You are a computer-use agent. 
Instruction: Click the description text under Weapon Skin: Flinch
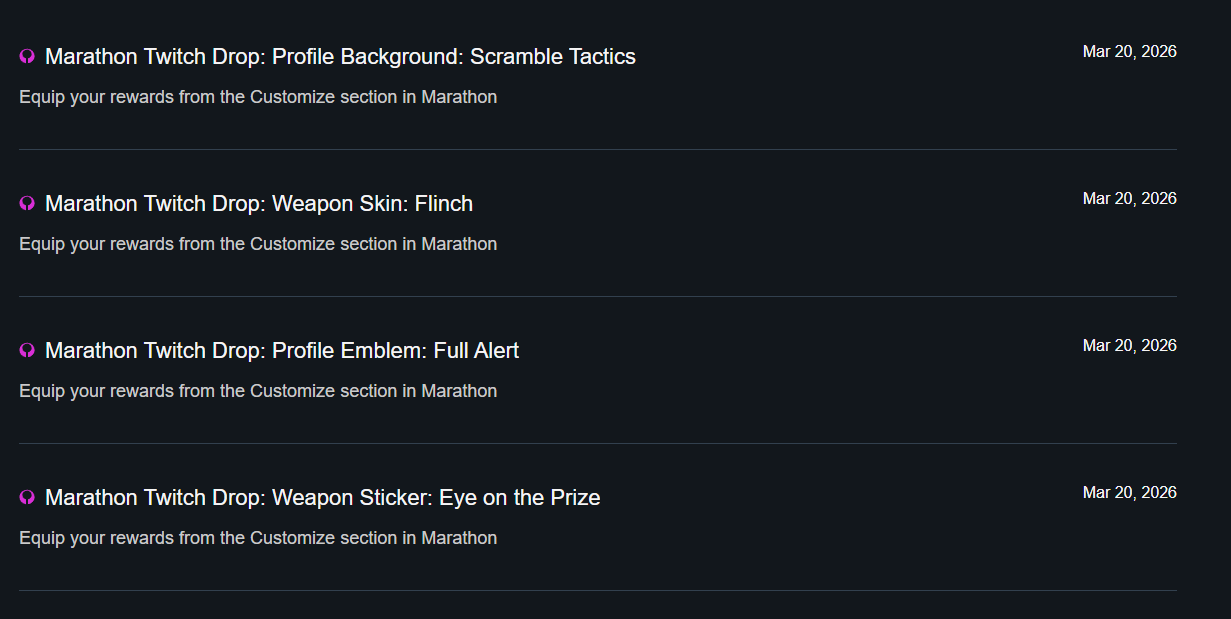[x=258, y=244]
